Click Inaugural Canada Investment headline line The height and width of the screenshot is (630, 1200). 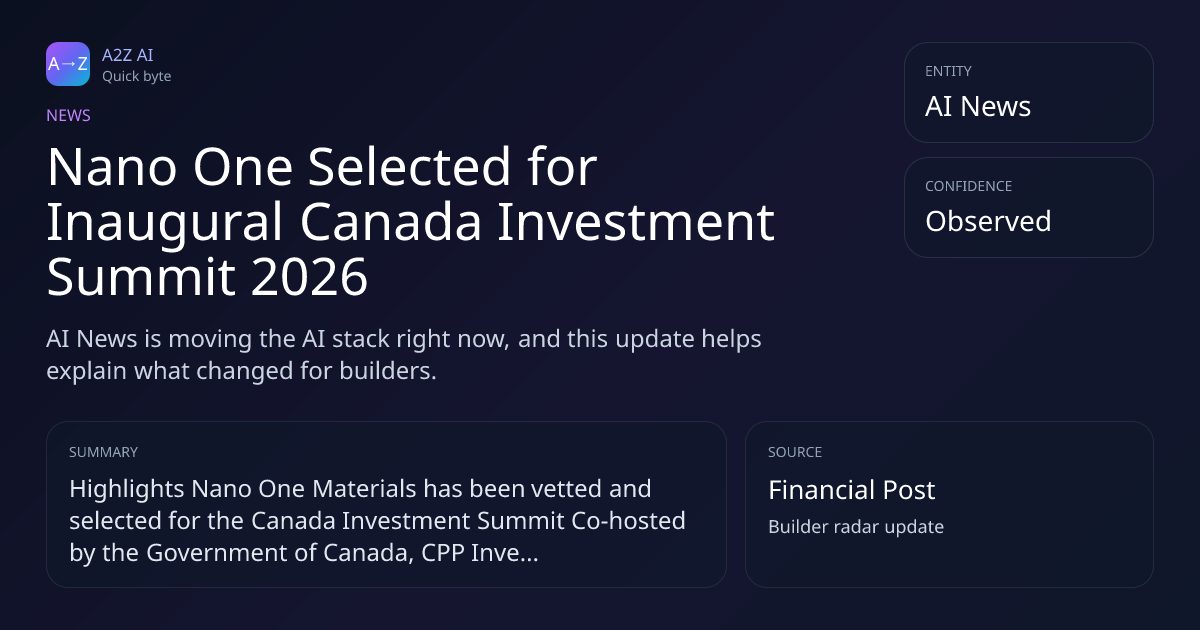pos(410,223)
